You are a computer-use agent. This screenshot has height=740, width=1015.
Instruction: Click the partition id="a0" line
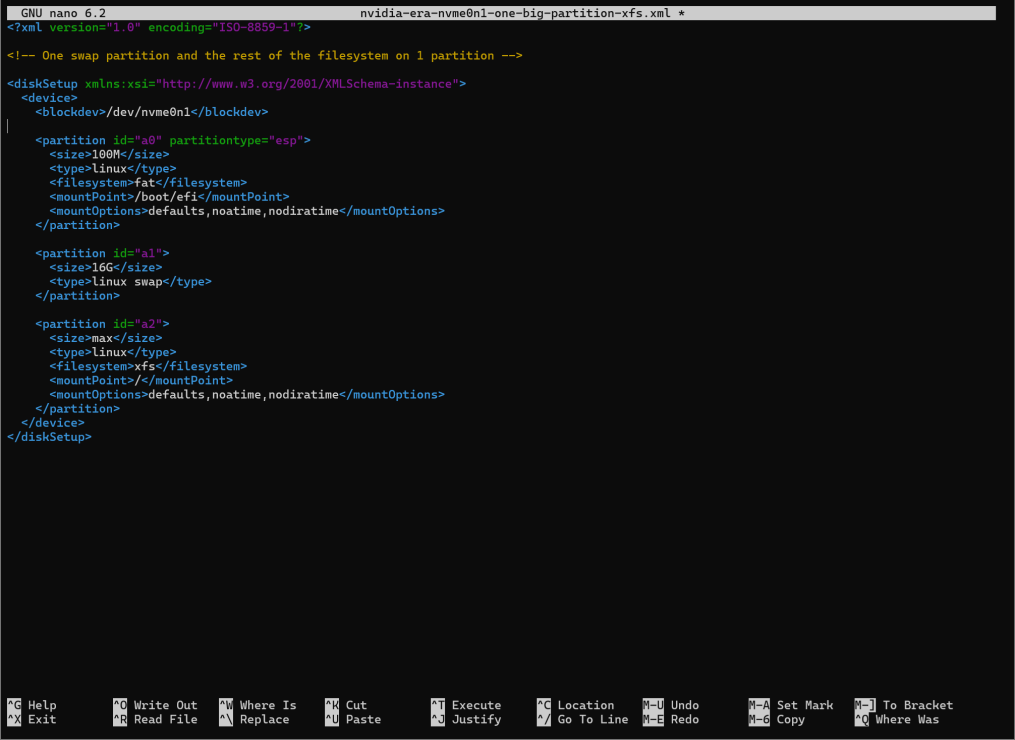(x=173, y=140)
